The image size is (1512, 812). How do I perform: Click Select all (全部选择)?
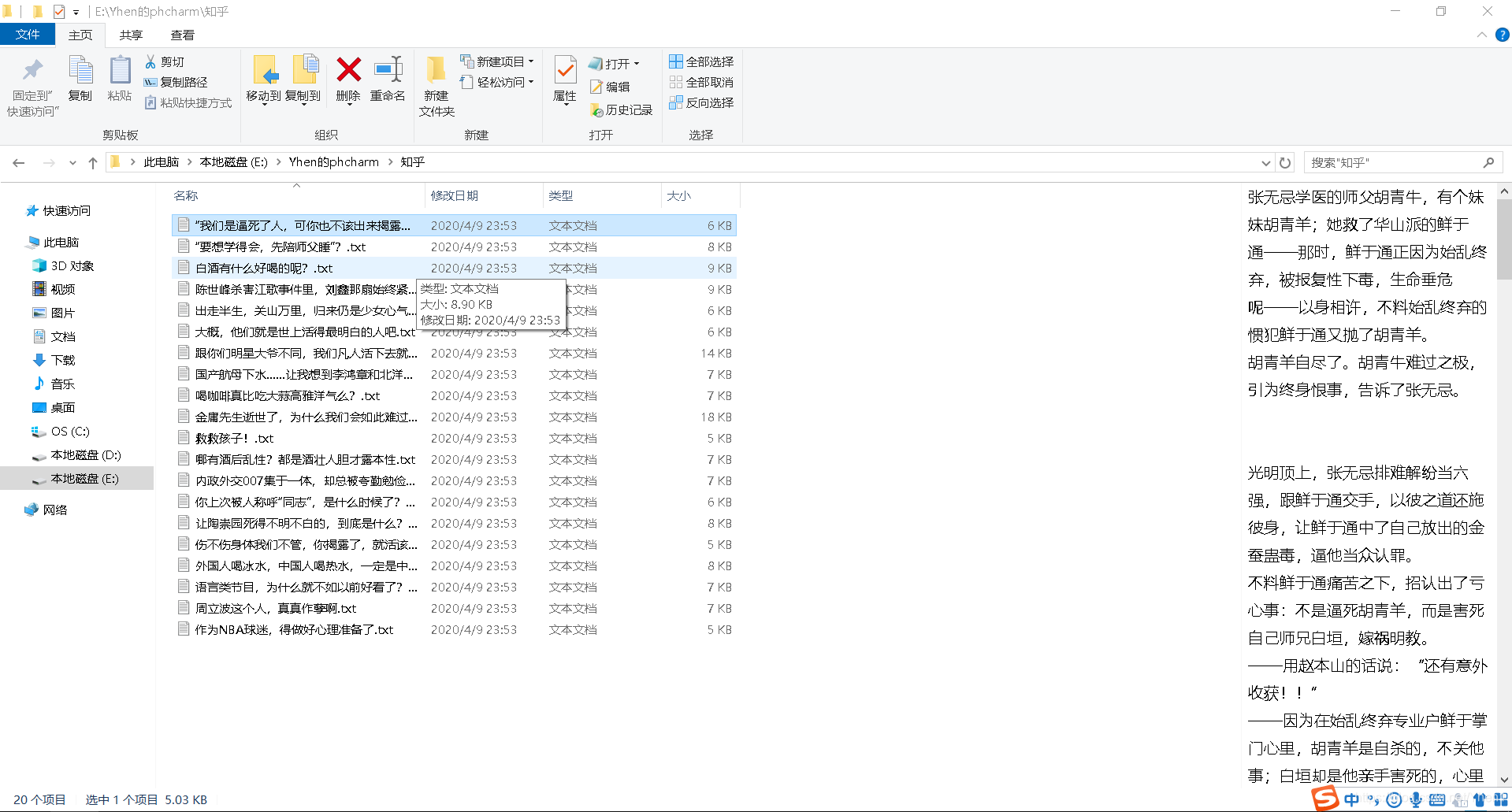701,61
